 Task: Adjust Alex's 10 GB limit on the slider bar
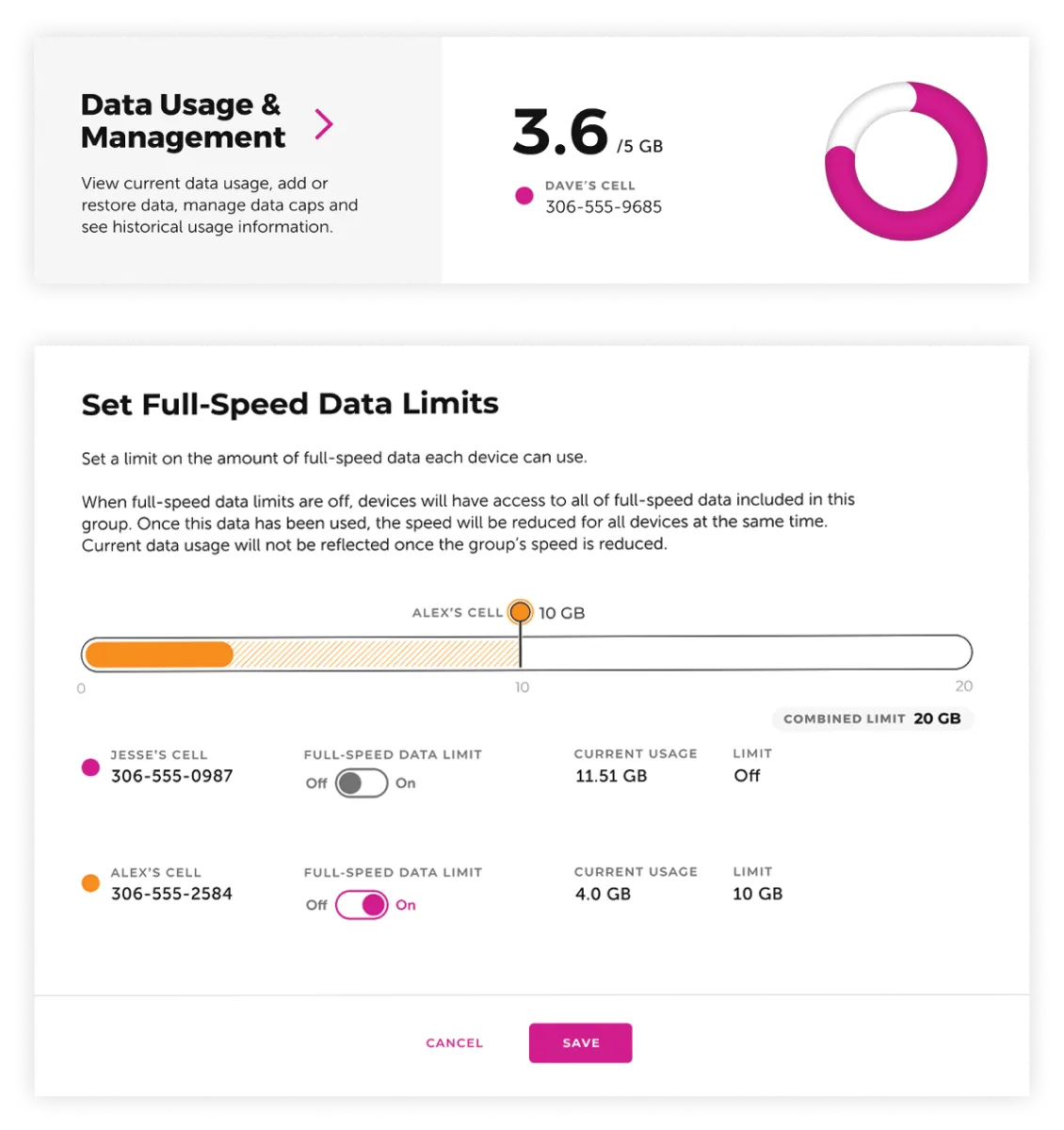tap(521, 650)
